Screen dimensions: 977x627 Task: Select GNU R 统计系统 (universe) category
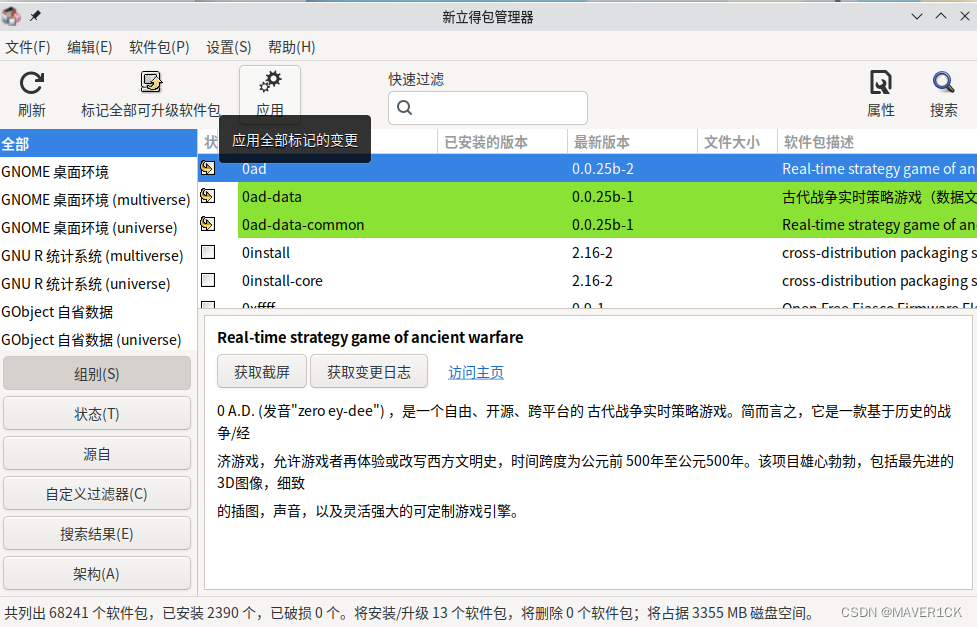coord(98,284)
